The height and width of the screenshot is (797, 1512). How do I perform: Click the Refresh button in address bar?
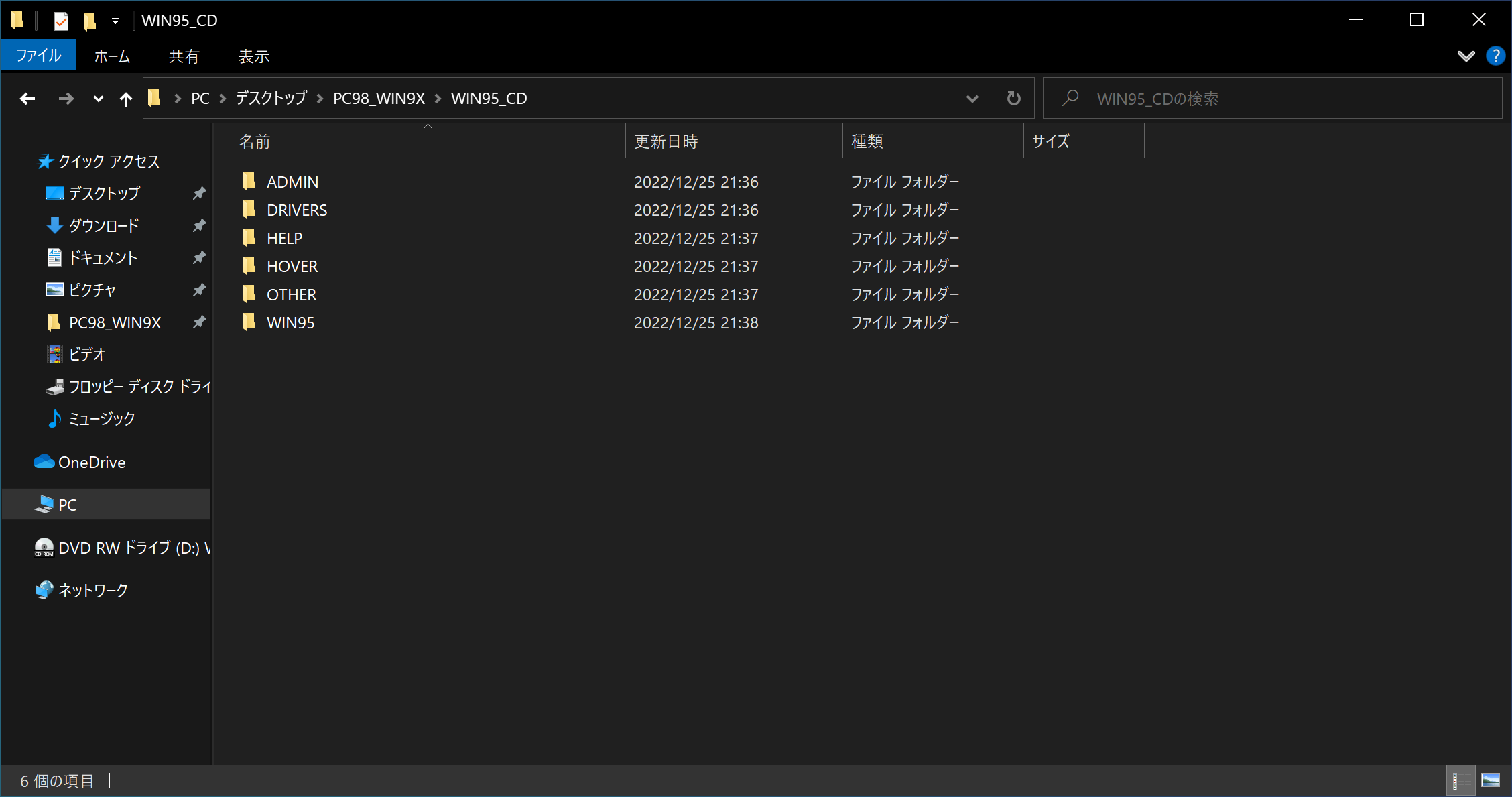tap(1013, 99)
